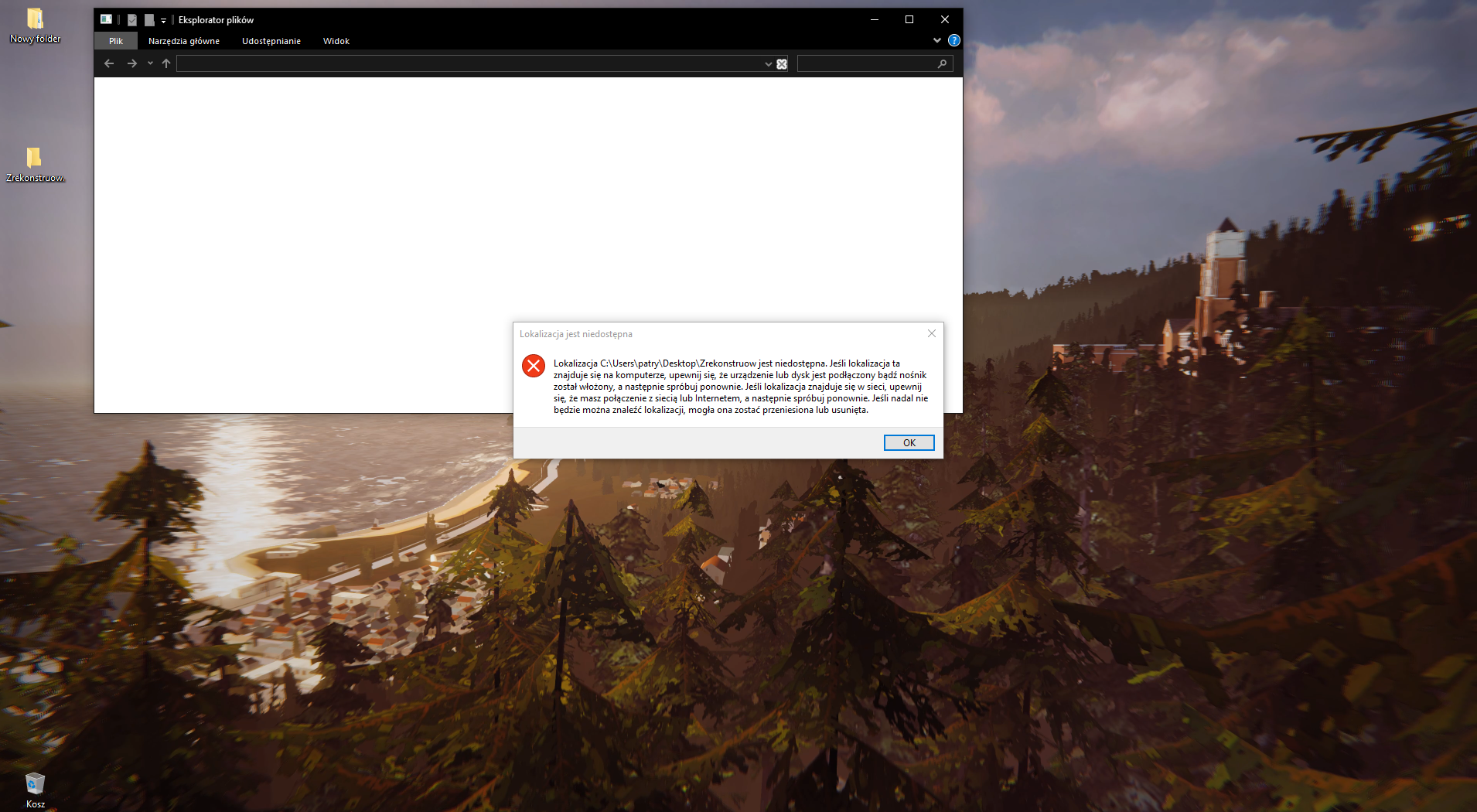
Task: Click the error message text in dialog
Action: (x=741, y=387)
